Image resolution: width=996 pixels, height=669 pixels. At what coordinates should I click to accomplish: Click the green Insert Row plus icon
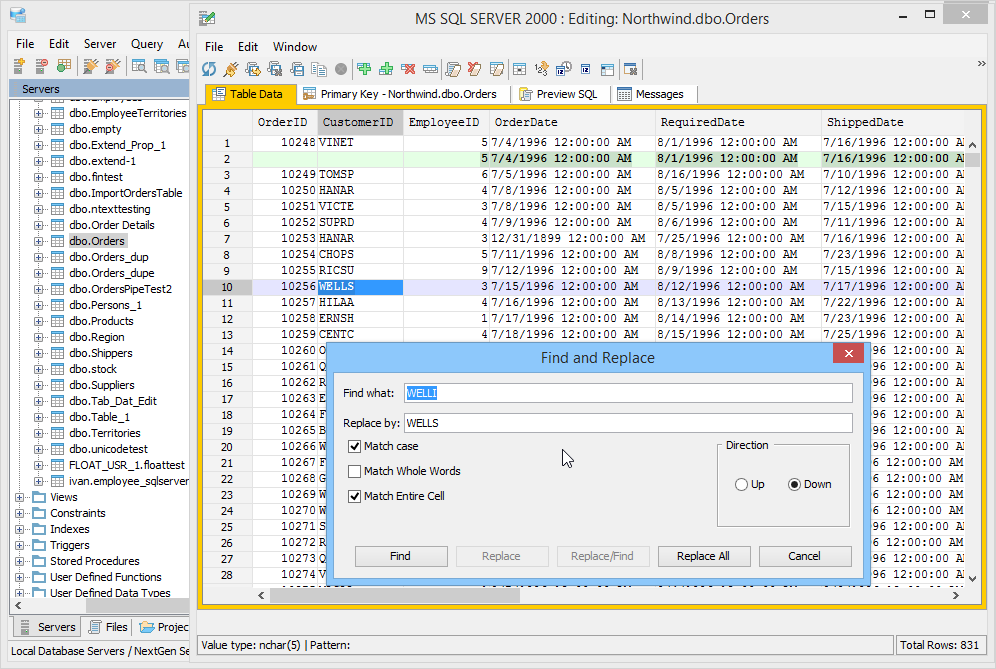pyautogui.click(x=364, y=69)
